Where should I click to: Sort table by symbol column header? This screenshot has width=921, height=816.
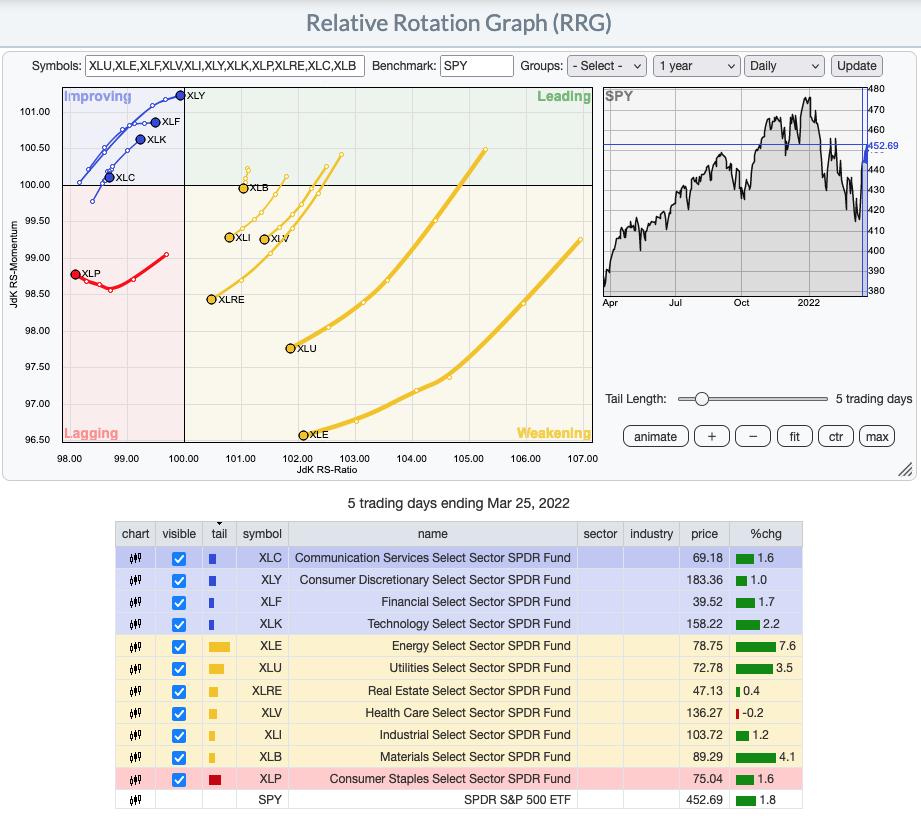coord(262,534)
